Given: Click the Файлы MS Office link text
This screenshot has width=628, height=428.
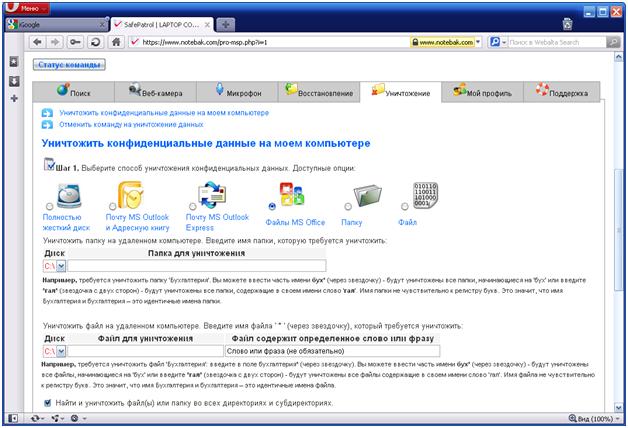Looking at the screenshot, I should click(x=295, y=222).
